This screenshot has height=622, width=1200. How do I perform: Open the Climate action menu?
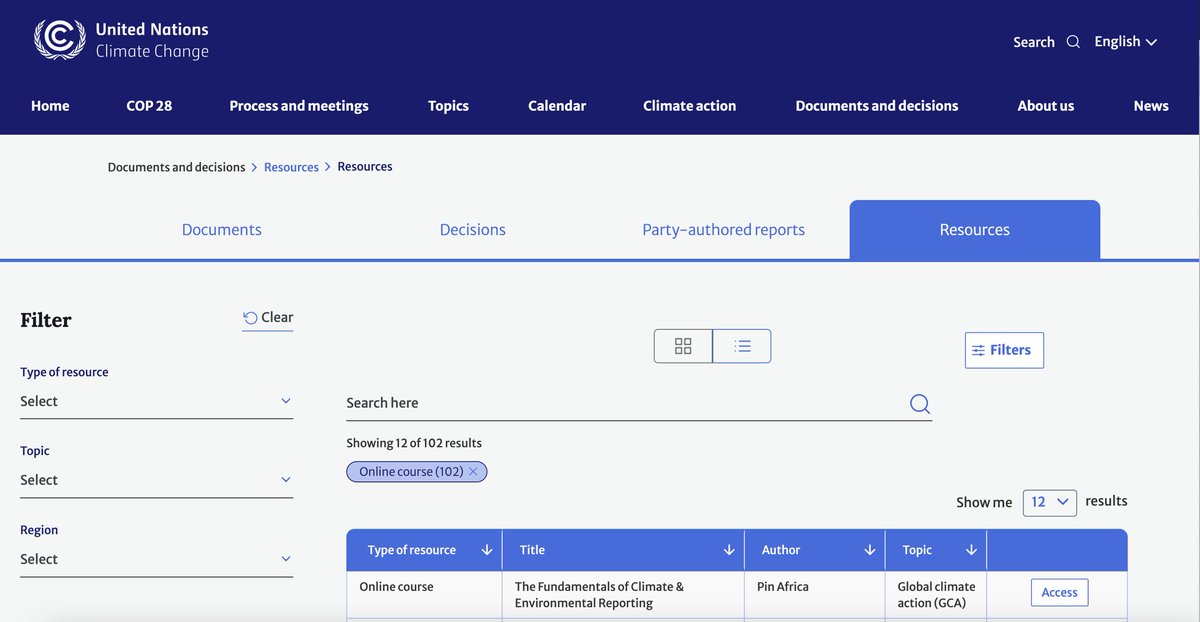tap(689, 105)
